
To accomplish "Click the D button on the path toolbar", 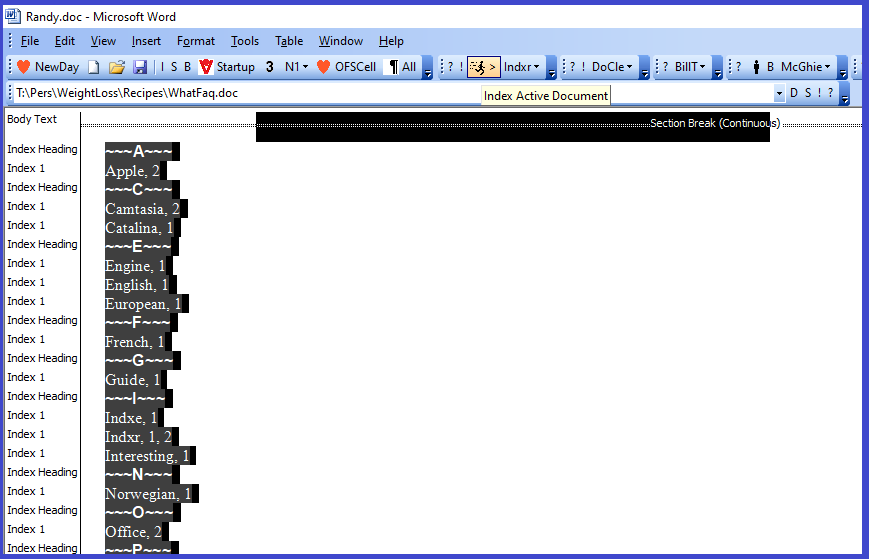I will [x=794, y=93].
